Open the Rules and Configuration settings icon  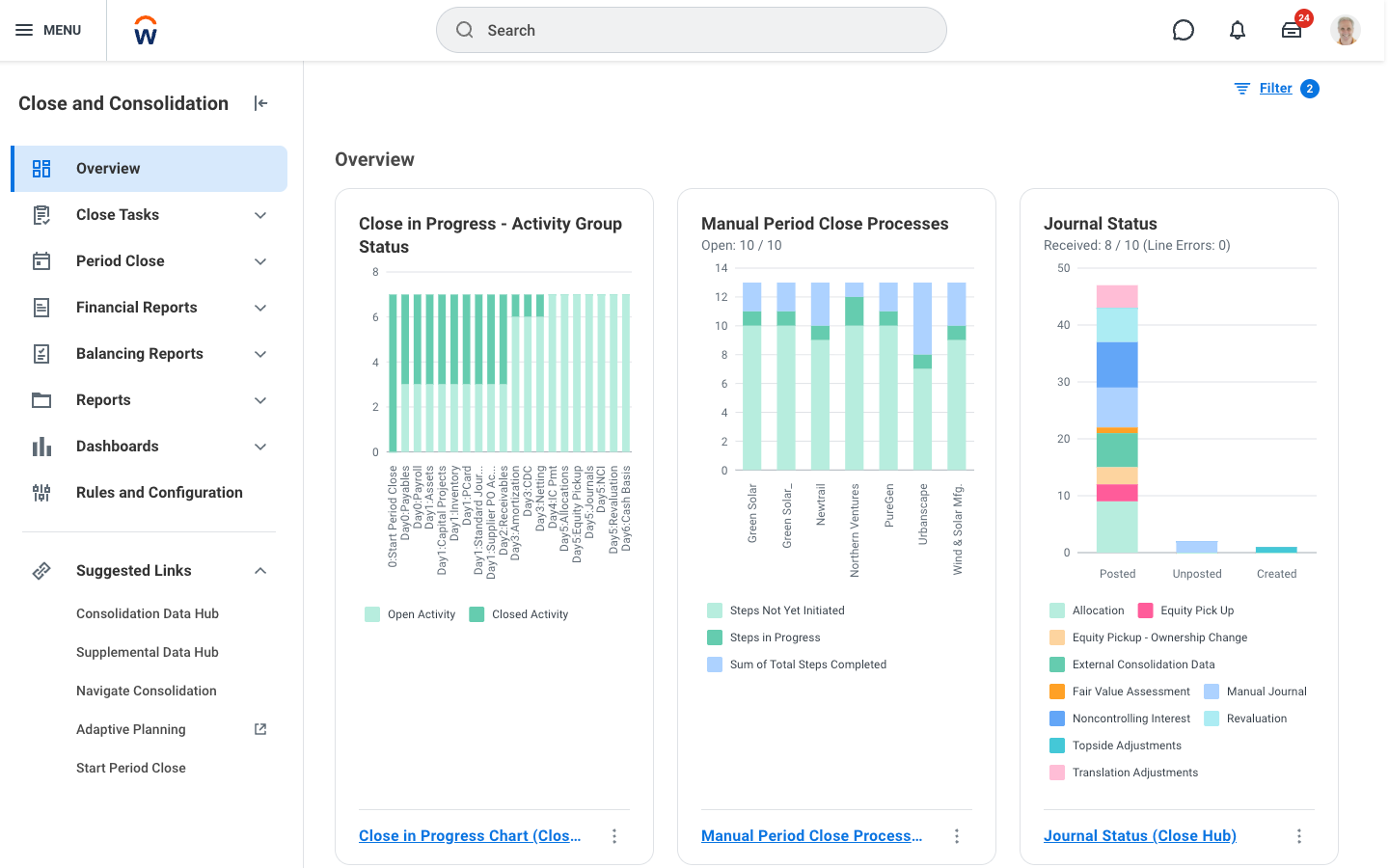(41, 492)
